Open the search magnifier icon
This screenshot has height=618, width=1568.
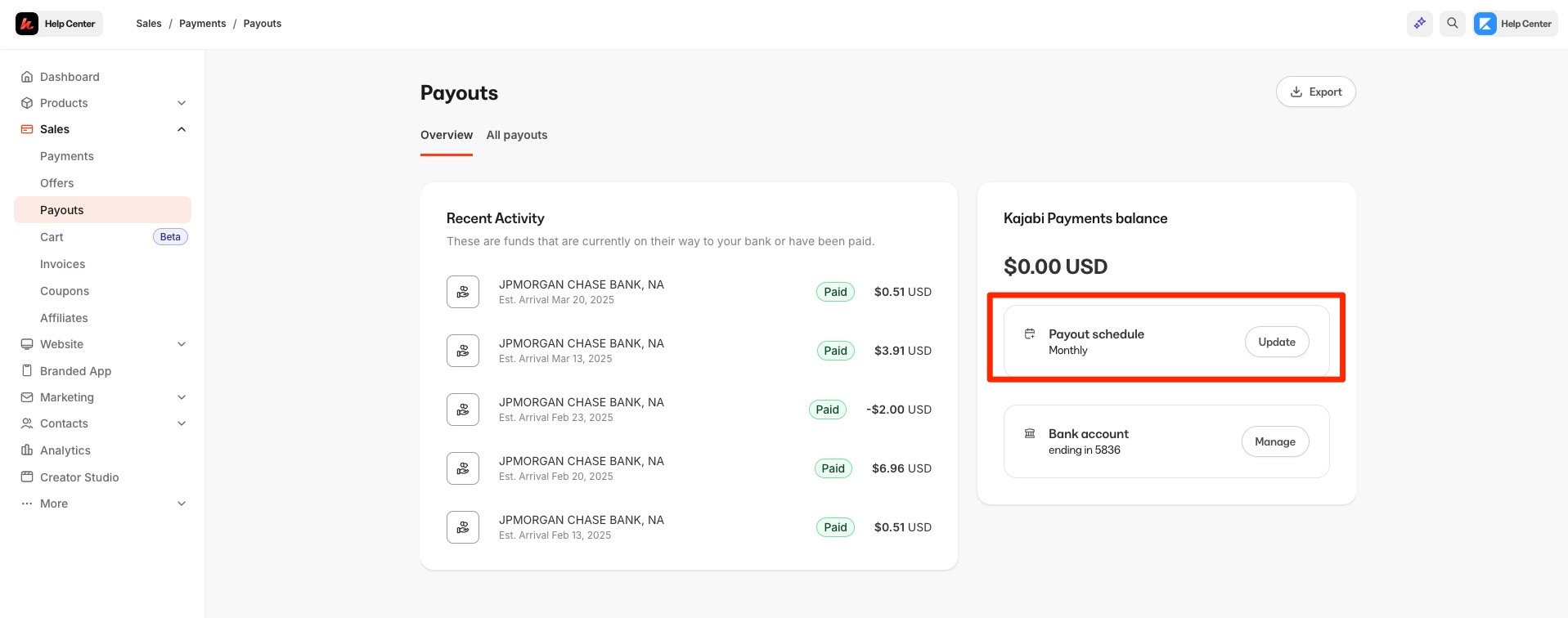click(x=1453, y=24)
